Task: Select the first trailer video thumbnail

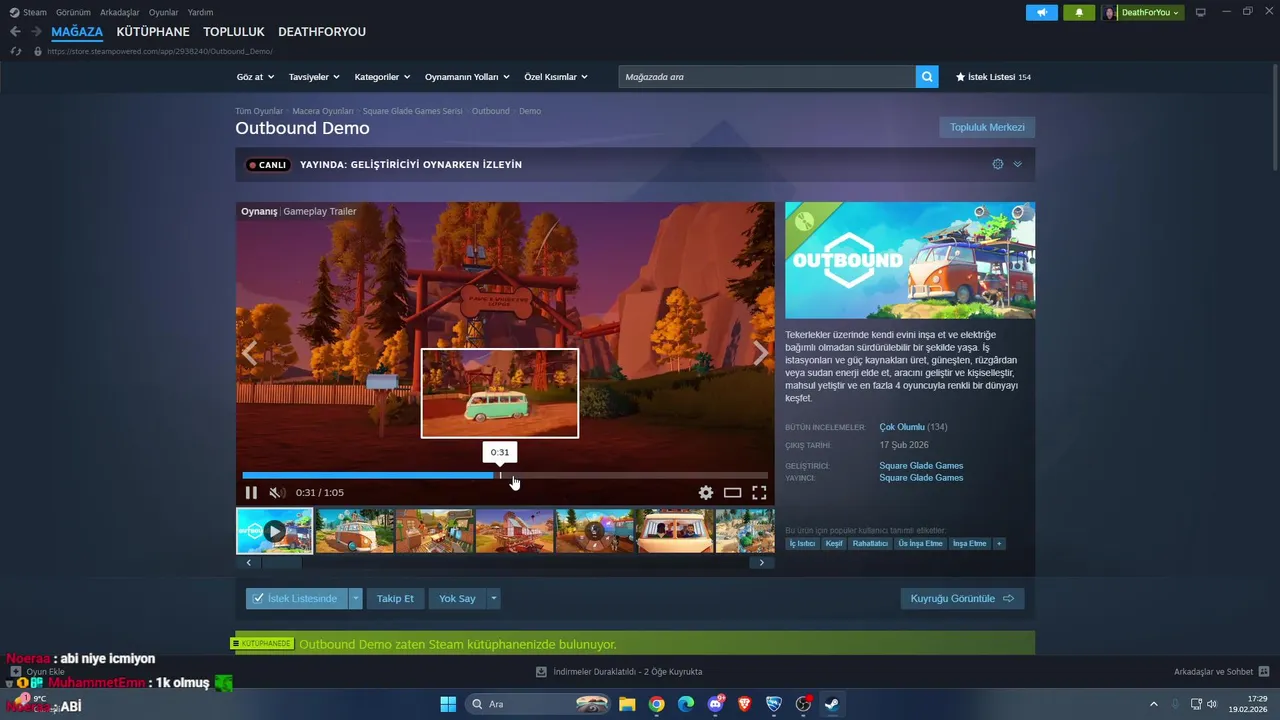Action: 274,531
